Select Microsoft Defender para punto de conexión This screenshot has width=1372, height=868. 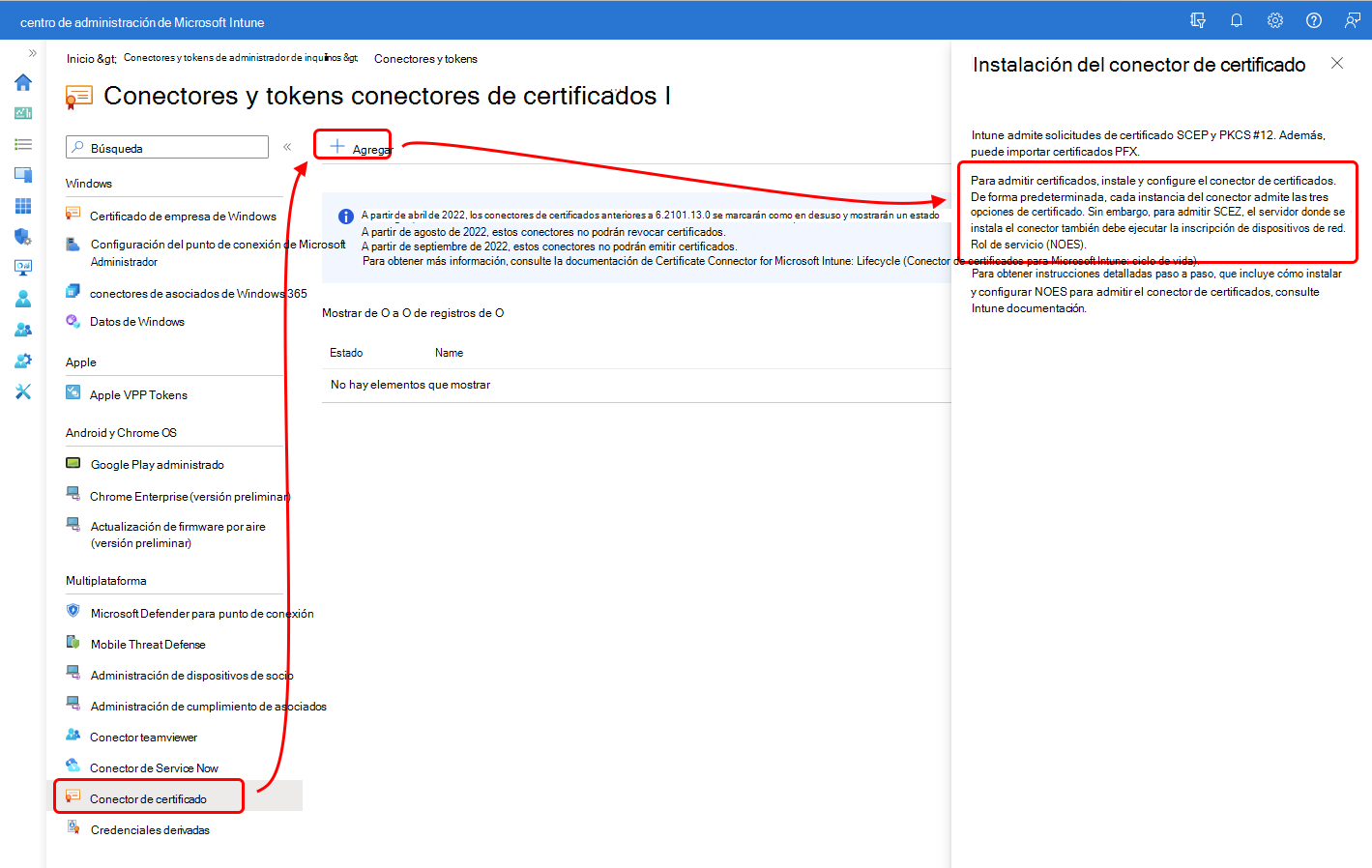pos(202,614)
